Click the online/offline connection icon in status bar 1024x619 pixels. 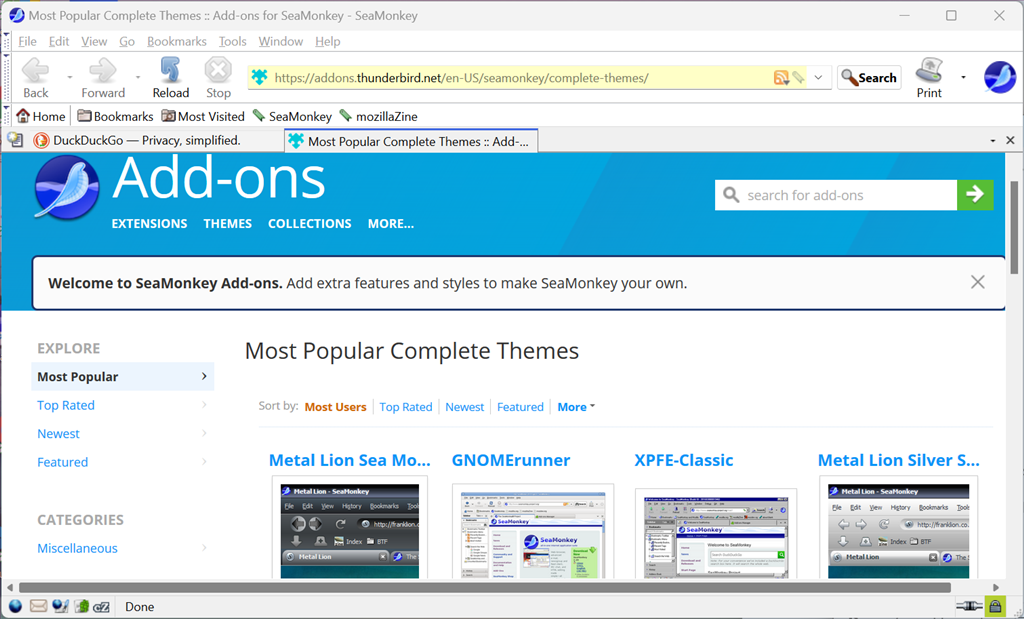coord(969,607)
